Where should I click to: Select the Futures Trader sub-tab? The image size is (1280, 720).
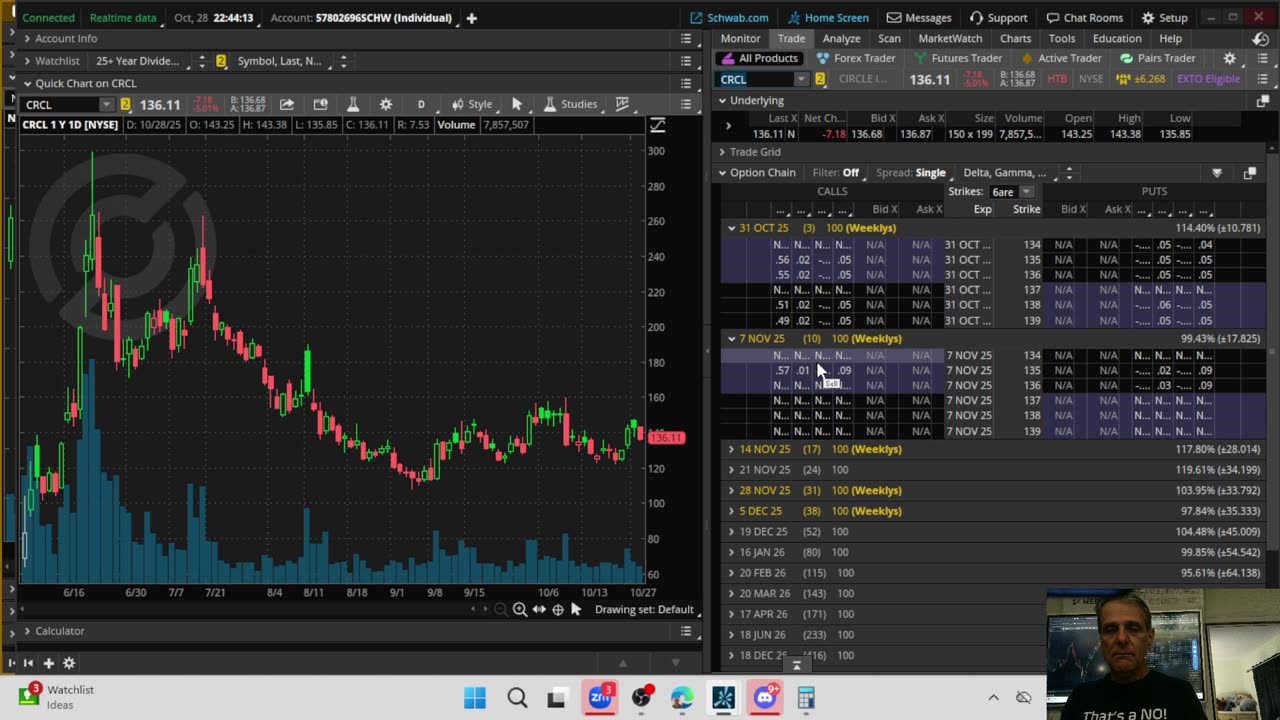coord(956,59)
